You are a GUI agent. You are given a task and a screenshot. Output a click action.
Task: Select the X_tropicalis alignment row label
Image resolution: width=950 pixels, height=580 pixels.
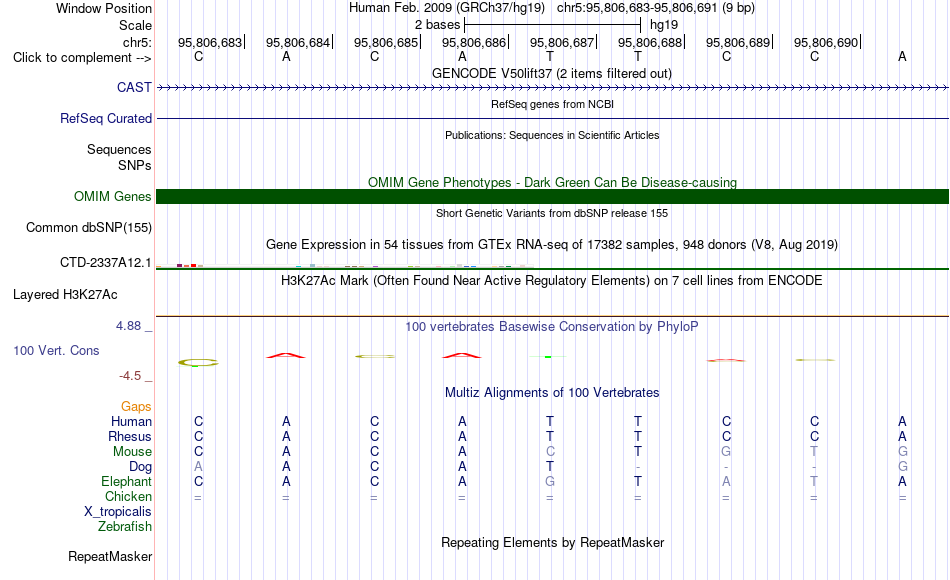click(118, 512)
